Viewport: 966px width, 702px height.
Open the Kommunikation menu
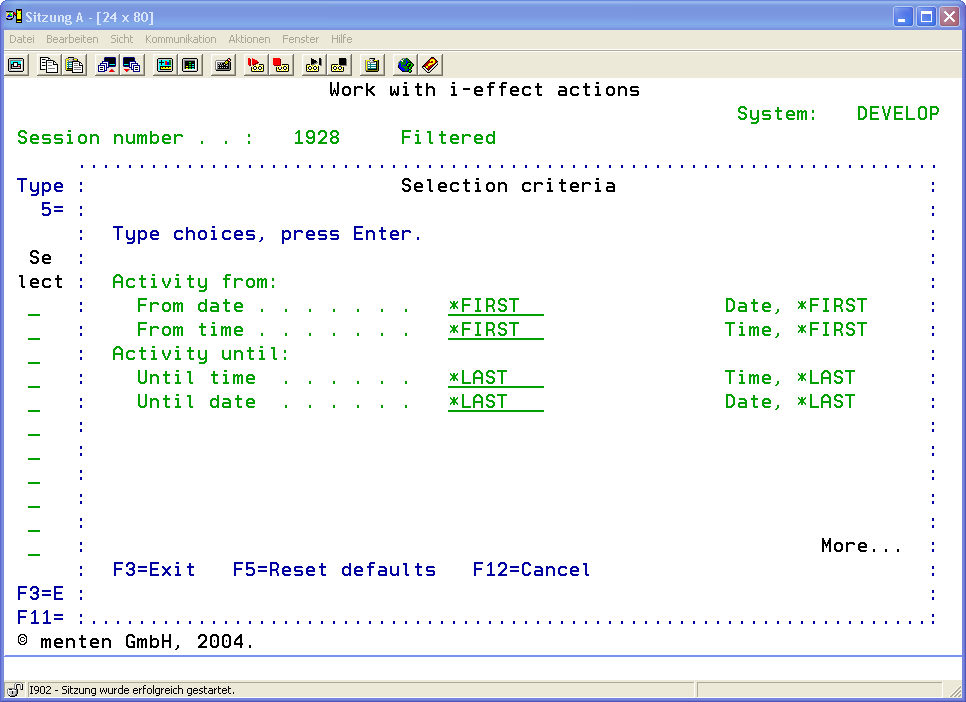pyautogui.click(x=180, y=39)
